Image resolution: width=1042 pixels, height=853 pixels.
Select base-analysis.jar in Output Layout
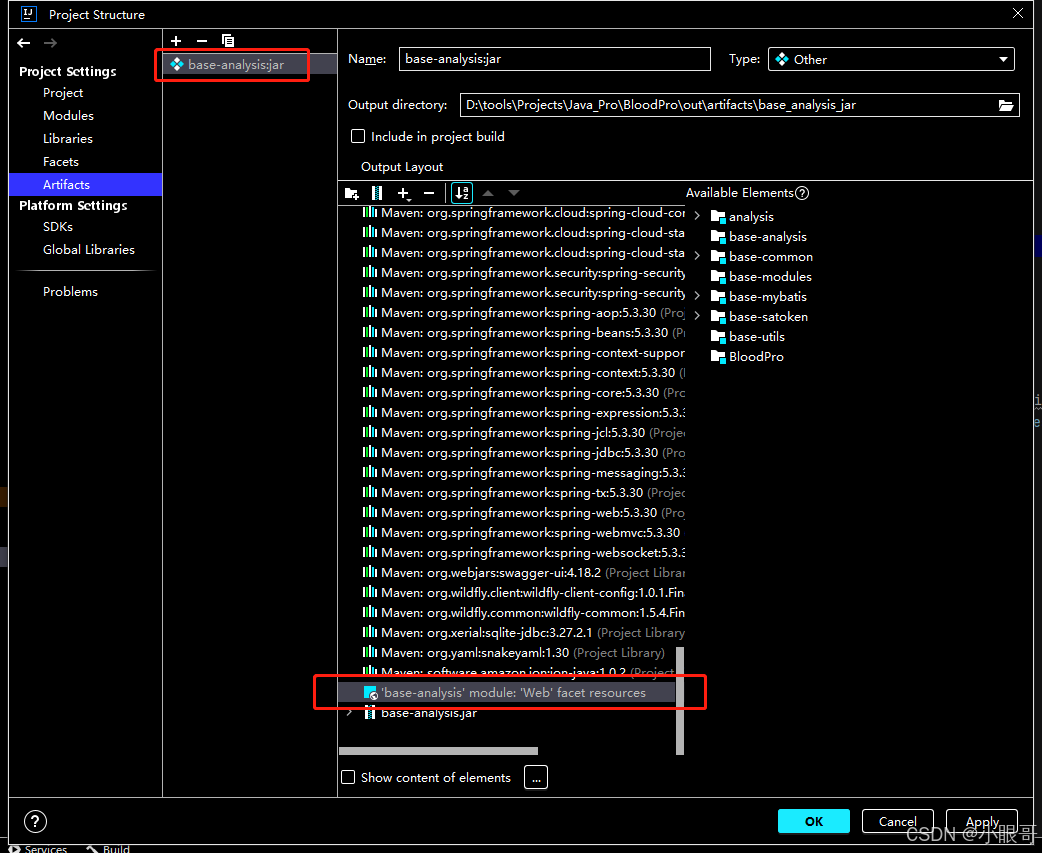(x=429, y=713)
